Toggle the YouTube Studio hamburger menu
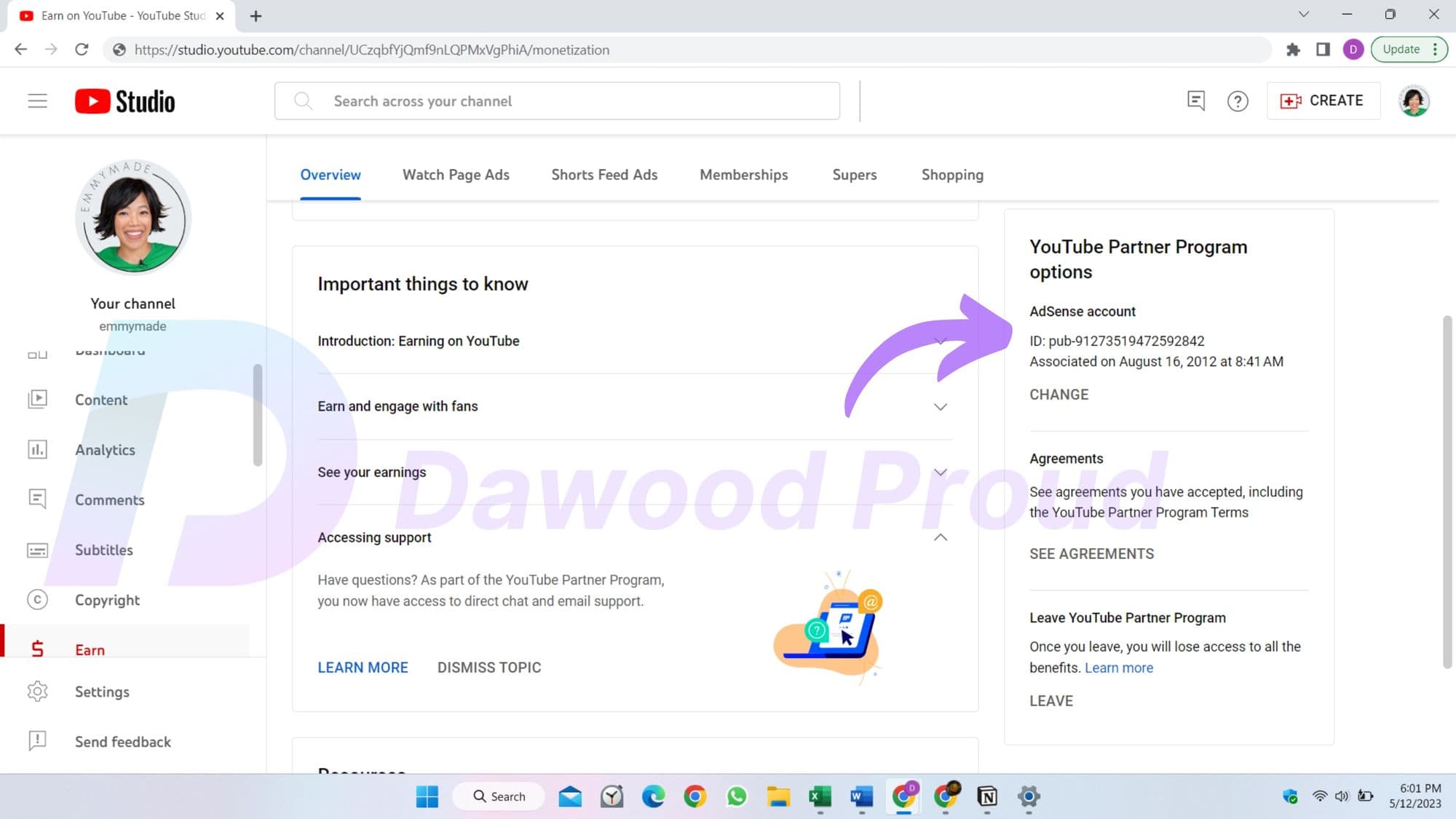 click(37, 100)
